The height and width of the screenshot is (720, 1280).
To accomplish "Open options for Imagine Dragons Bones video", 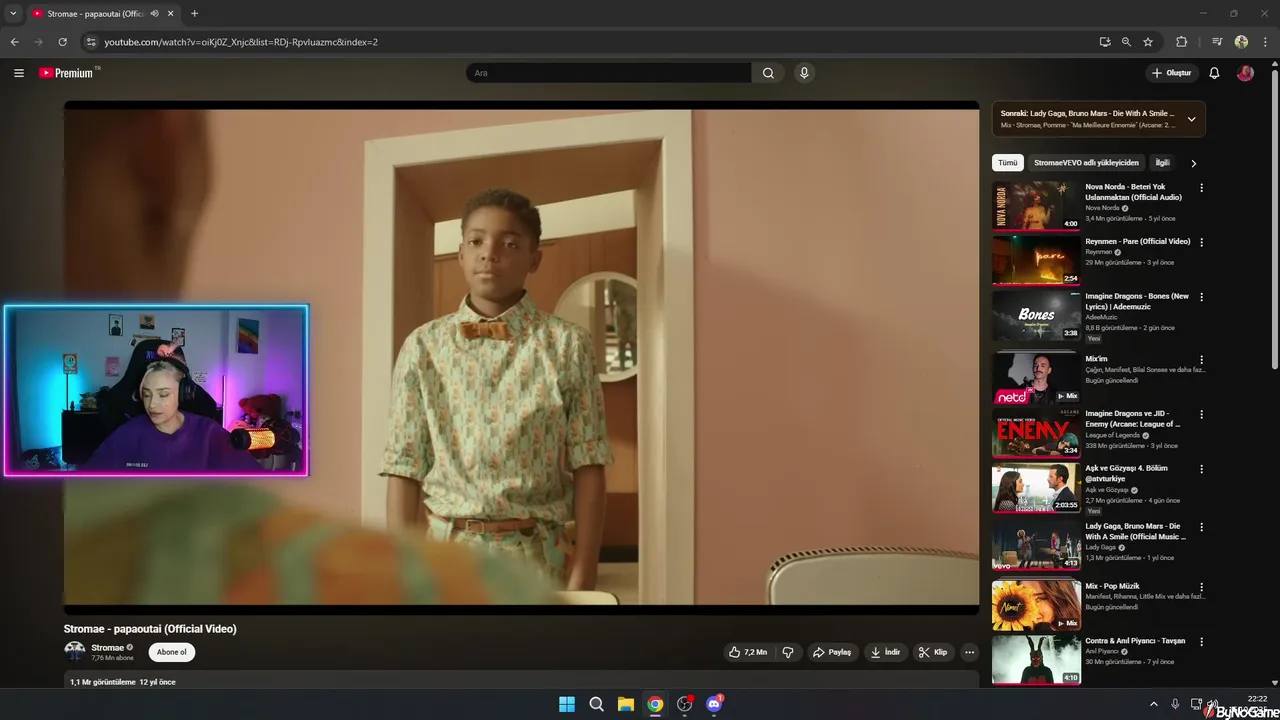I will pos(1201,297).
